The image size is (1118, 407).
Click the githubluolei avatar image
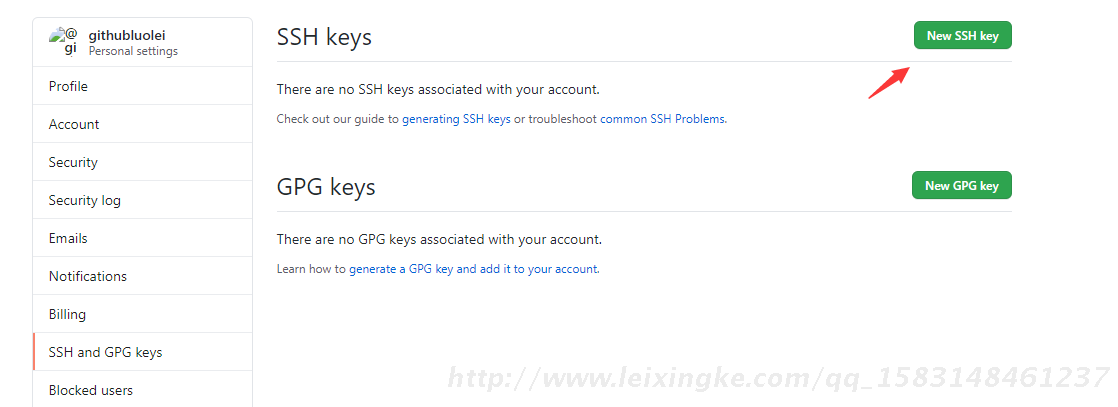pyautogui.click(x=65, y=42)
